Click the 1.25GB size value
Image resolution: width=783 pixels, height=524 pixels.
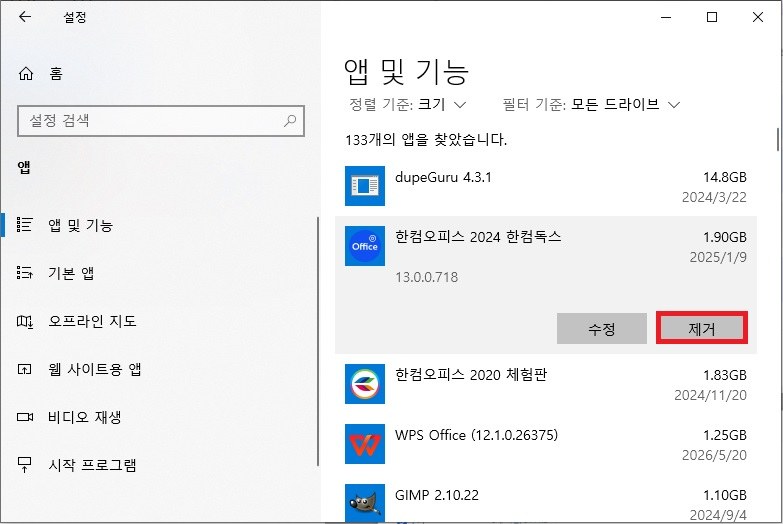pyautogui.click(x=725, y=435)
